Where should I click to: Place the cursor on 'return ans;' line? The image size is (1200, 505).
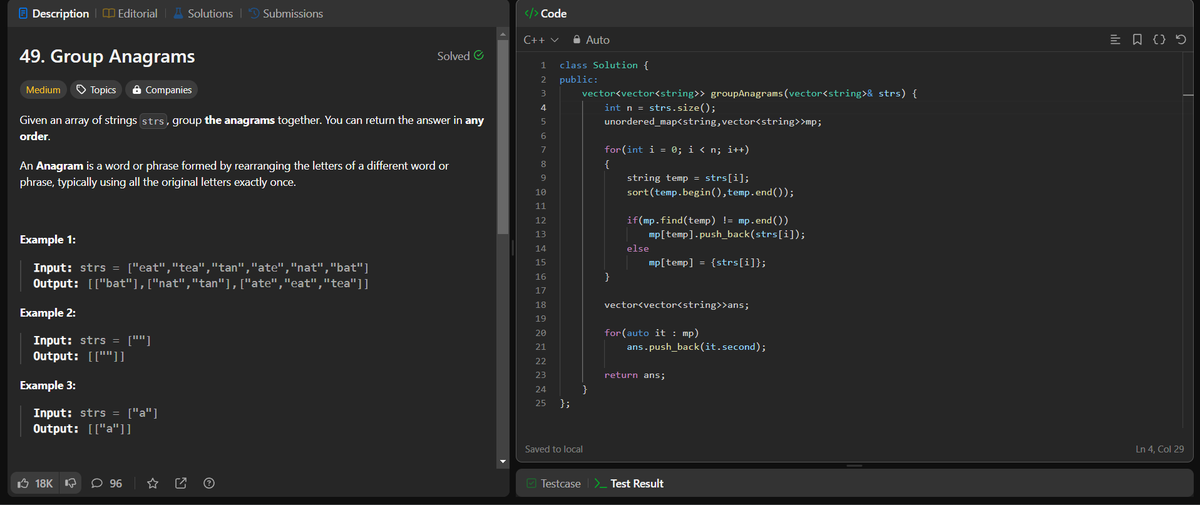pyautogui.click(x=635, y=375)
